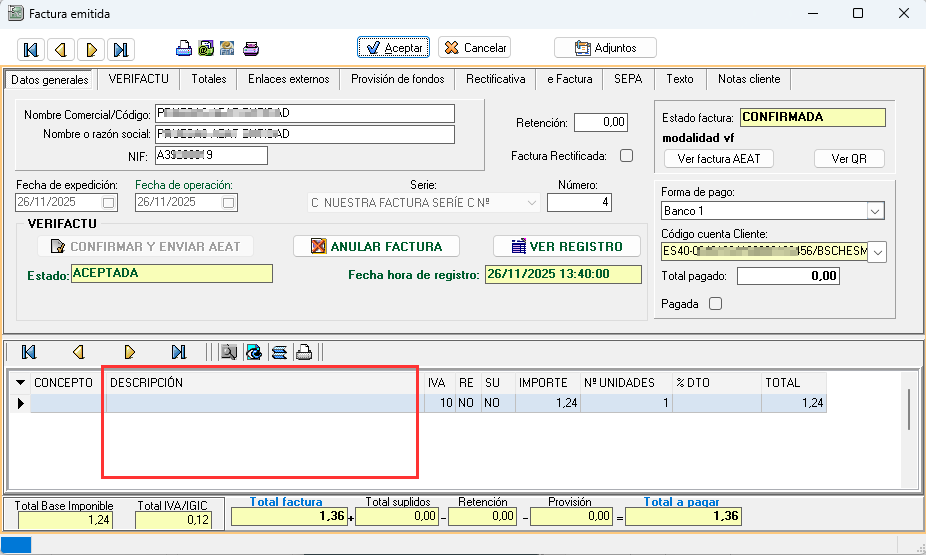Expand the Código cuenta Cliente dropdown
Screen dimensions: 926x555
tap(878, 252)
